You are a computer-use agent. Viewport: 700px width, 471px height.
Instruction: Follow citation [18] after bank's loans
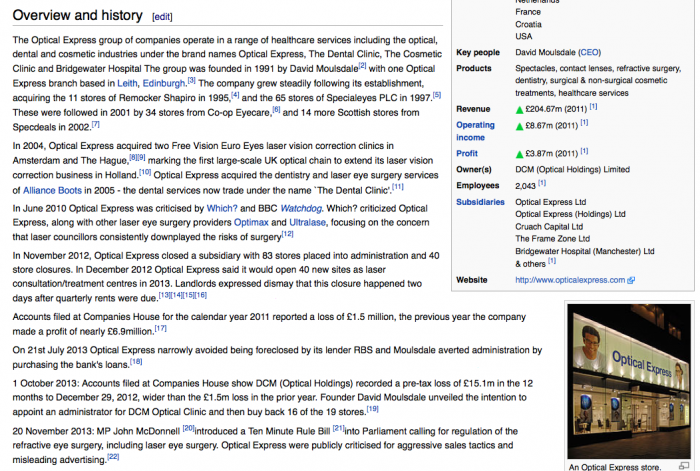pyautogui.click(x=136, y=362)
